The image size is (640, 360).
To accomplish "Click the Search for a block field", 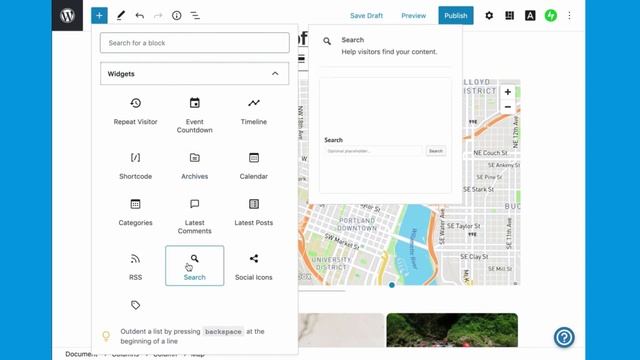I will 195,43.
